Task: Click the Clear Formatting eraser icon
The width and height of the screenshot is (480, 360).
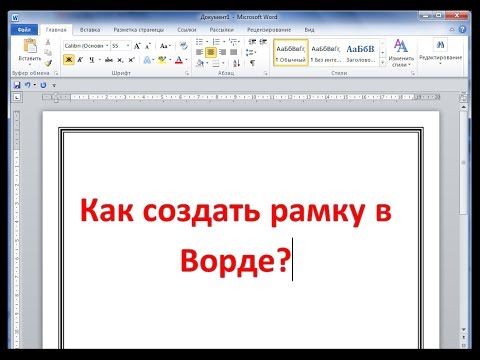Action: tap(183, 46)
